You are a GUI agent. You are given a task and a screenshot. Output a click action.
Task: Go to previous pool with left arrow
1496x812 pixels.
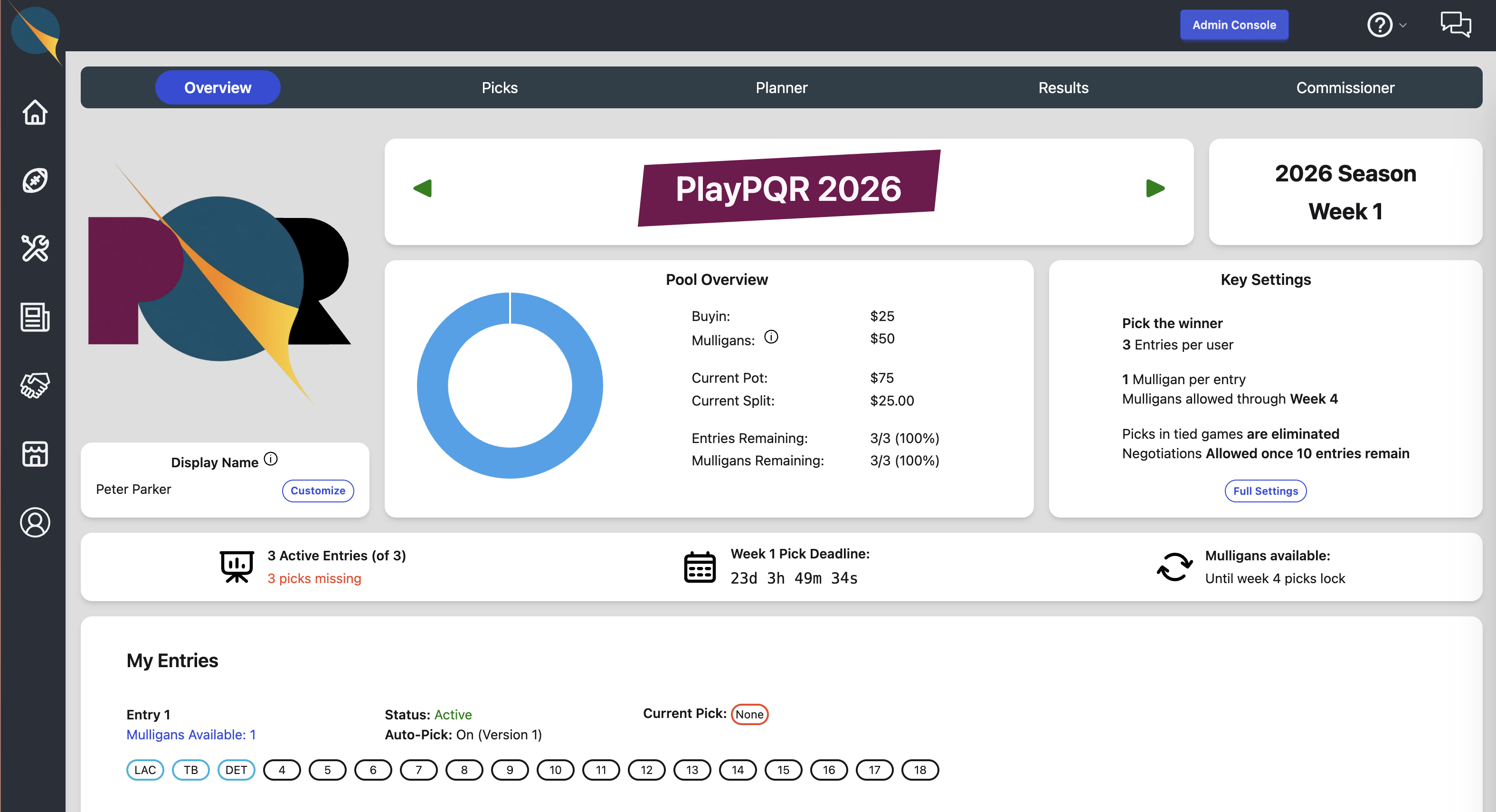click(x=422, y=188)
